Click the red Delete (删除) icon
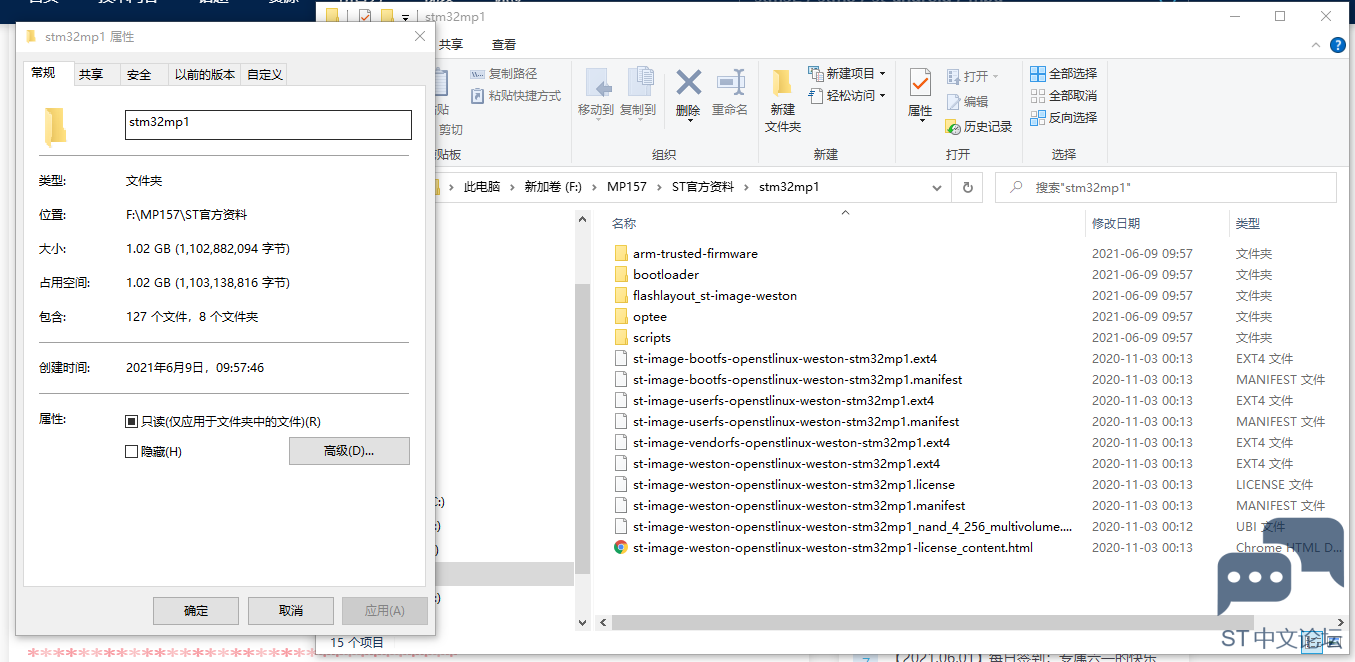Image resolution: width=1355 pixels, height=662 pixels. [x=688, y=82]
